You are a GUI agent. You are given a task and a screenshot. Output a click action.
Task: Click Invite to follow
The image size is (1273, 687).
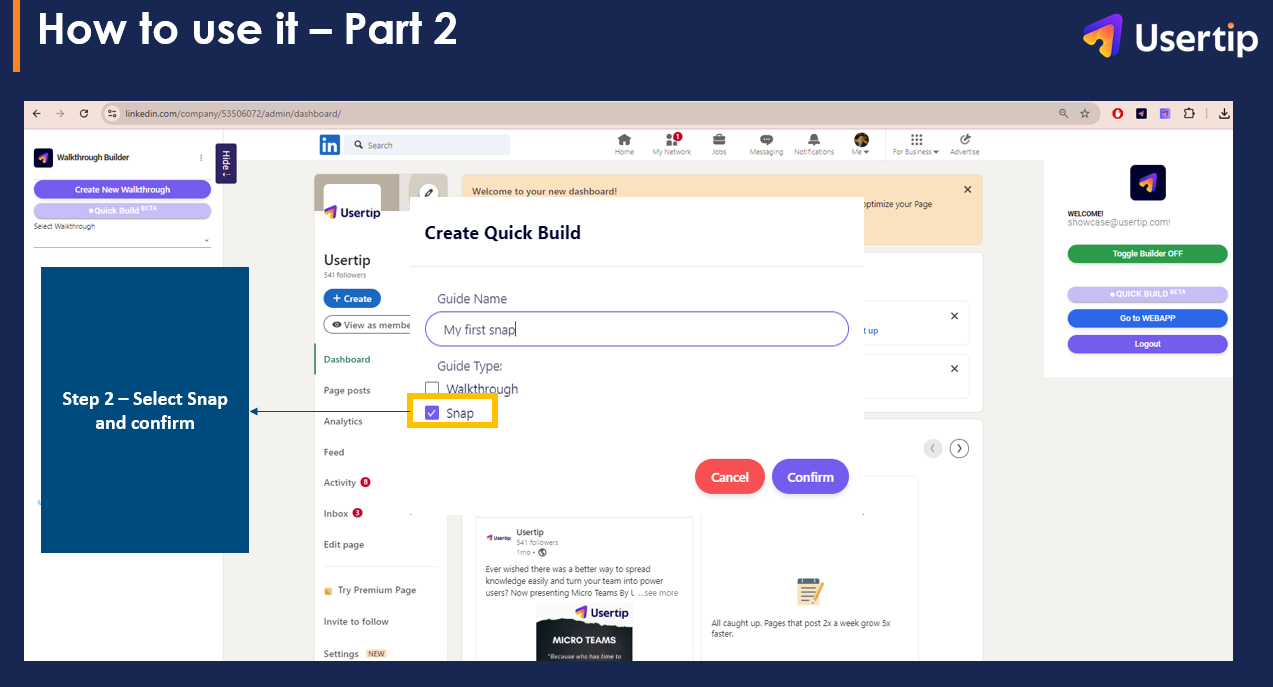pos(356,622)
